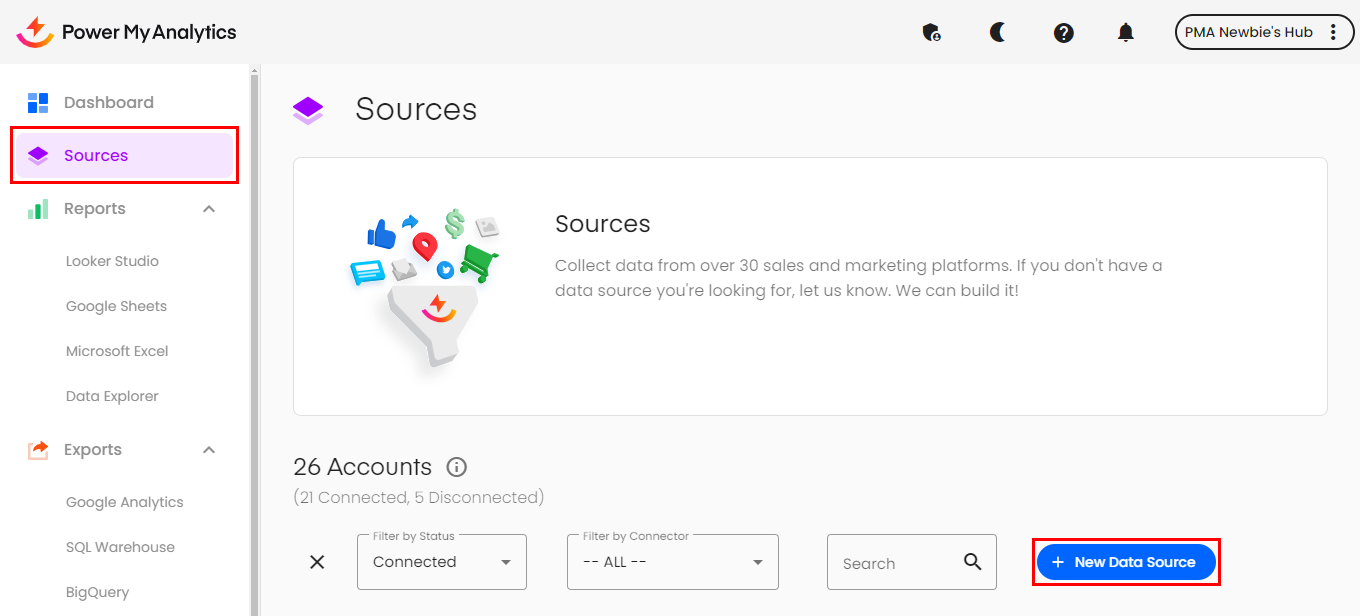Click into the Search input field

(x=895, y=563)
